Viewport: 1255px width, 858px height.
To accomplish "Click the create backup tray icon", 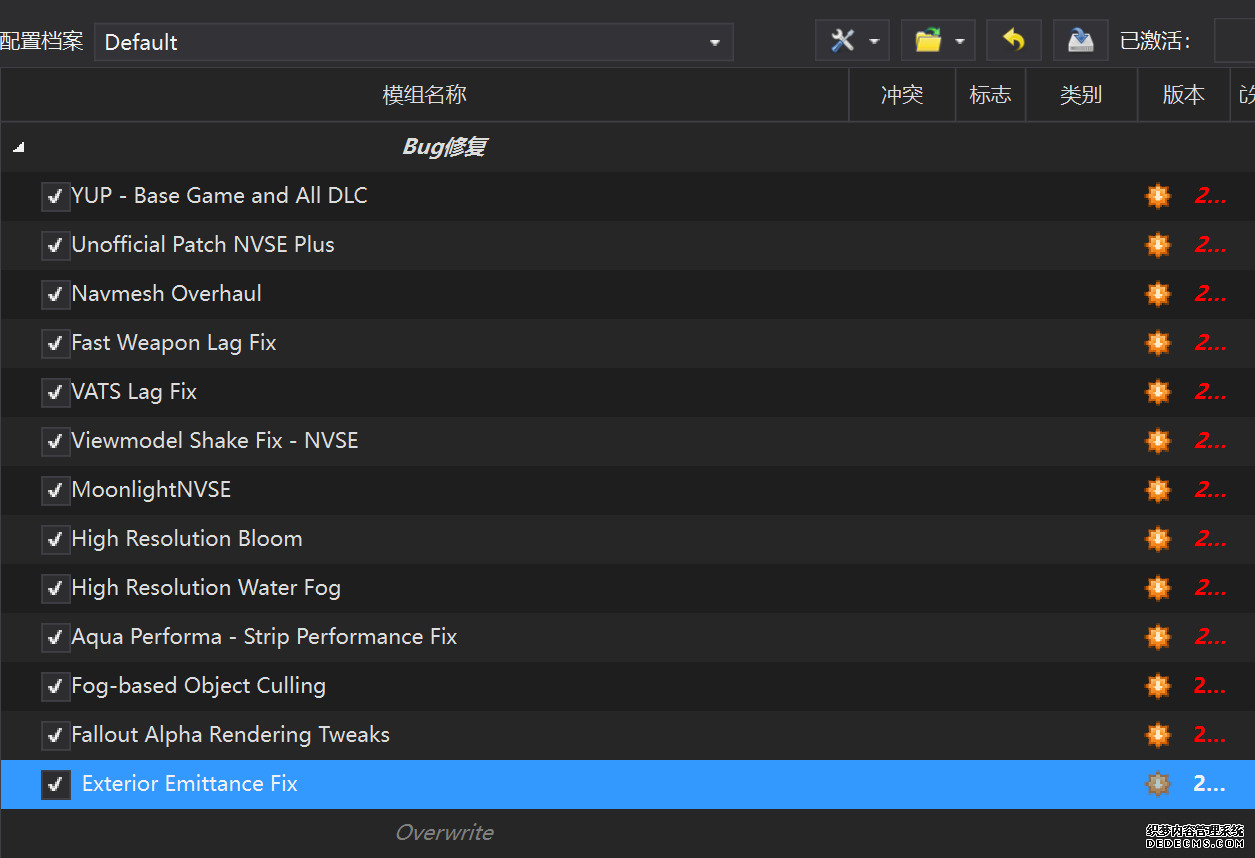I will click(x=1080, y=41).
